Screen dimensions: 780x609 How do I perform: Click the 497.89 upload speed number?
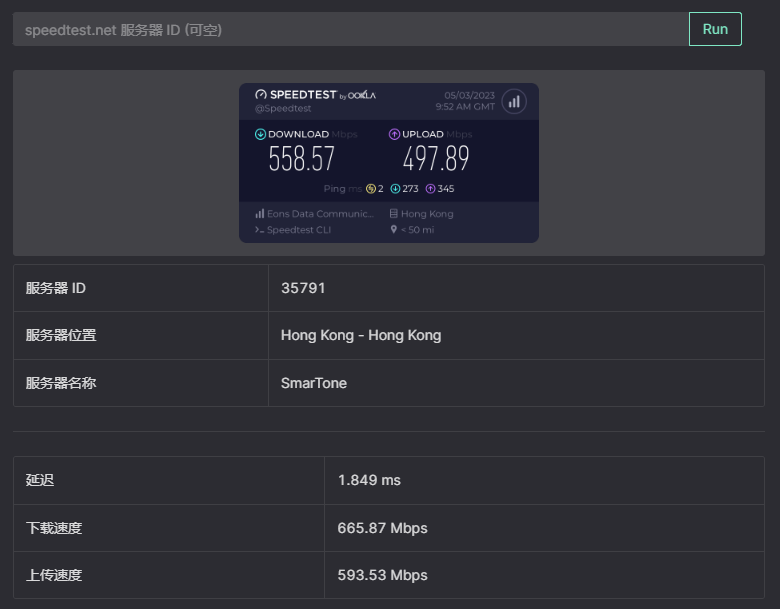tap(436, 159)
